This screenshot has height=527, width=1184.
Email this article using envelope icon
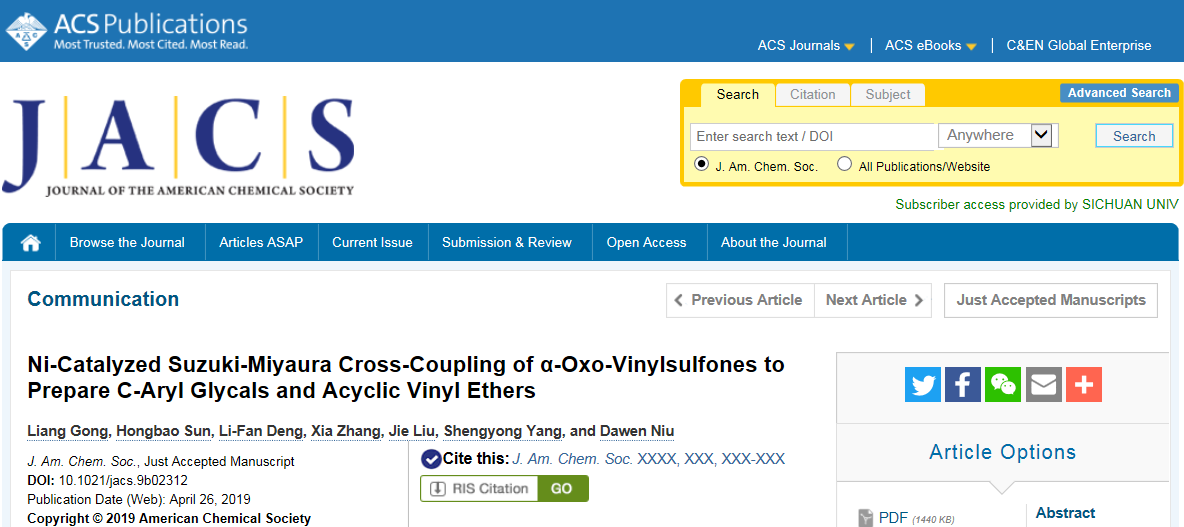pos(1044,384)
